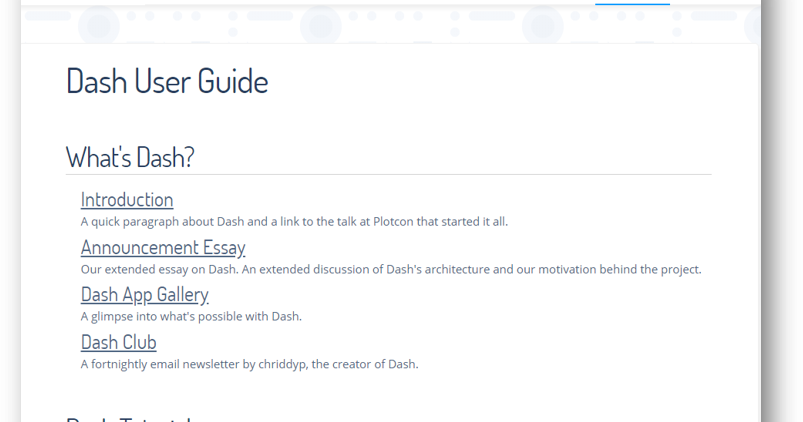
Task: Click the Dash Club newsletter description
Action: pos(249,364)
